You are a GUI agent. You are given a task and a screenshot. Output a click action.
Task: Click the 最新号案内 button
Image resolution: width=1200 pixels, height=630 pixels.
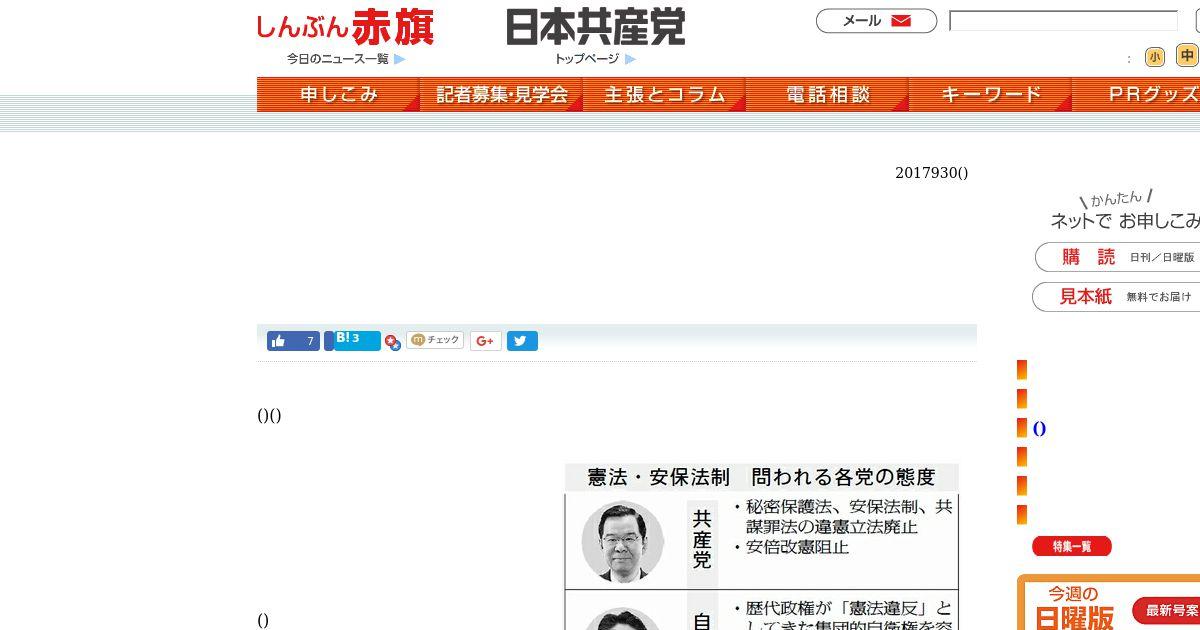pos(1166,610)
